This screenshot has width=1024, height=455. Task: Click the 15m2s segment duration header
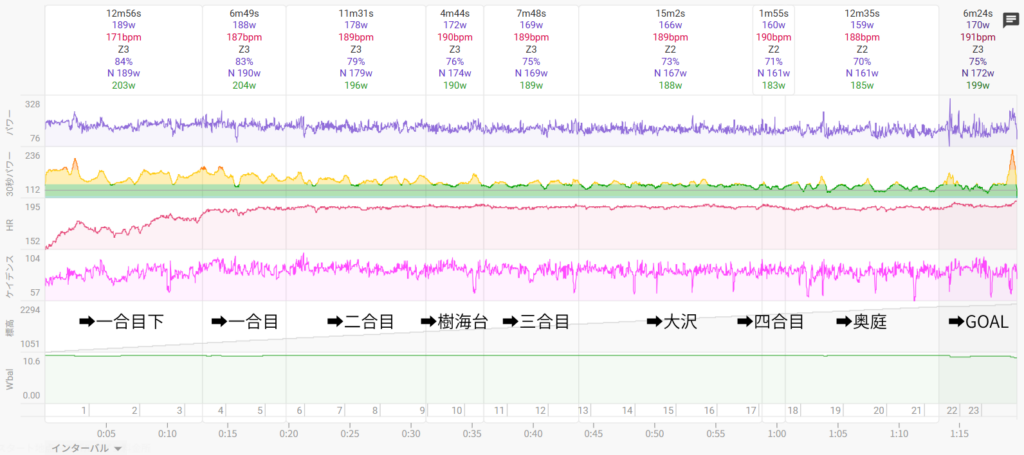point(670,13)
